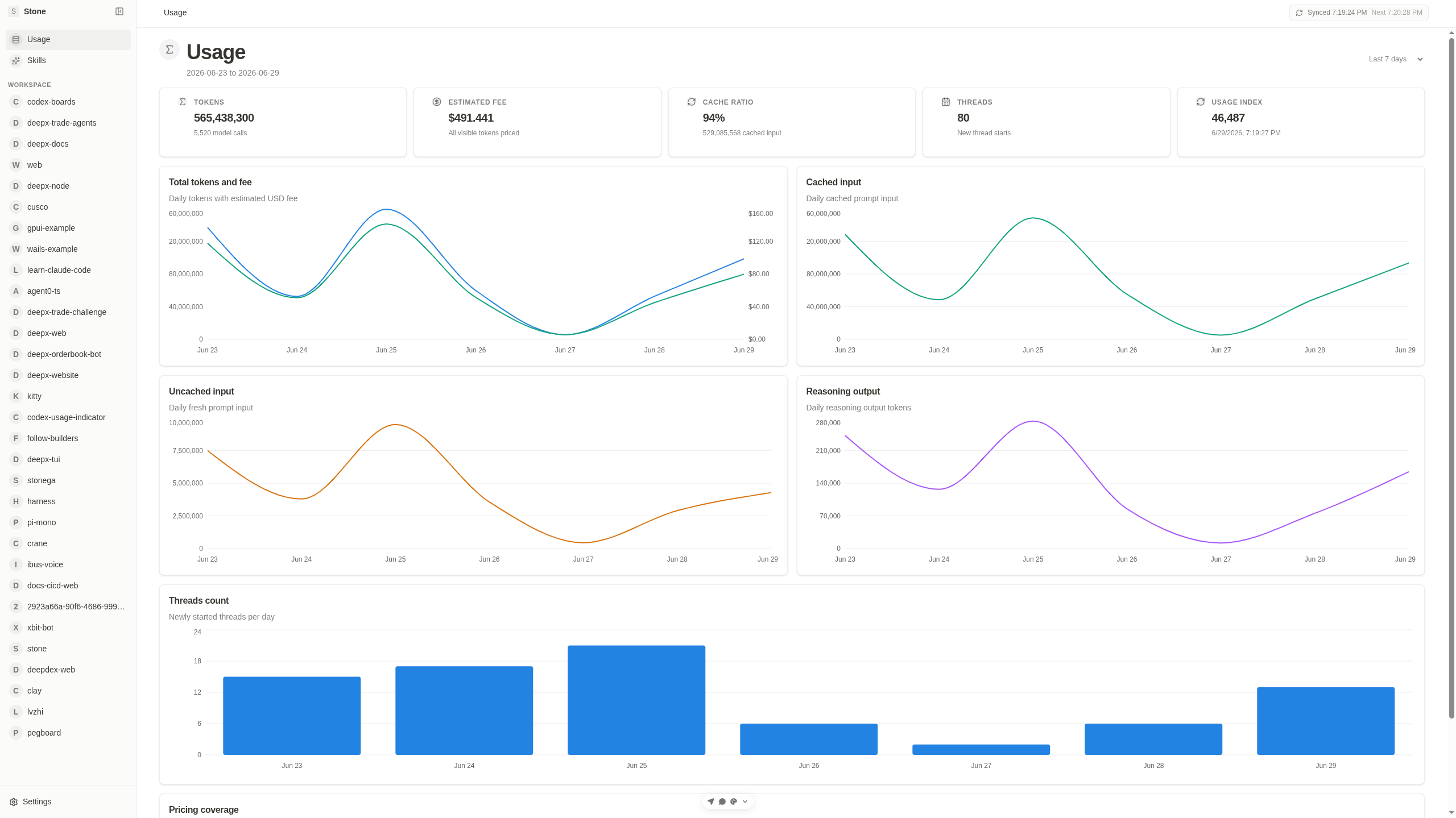Select the codex-usage-indicator workspace
This screenshot has width=1456, height=818.
tap(68, 417)
